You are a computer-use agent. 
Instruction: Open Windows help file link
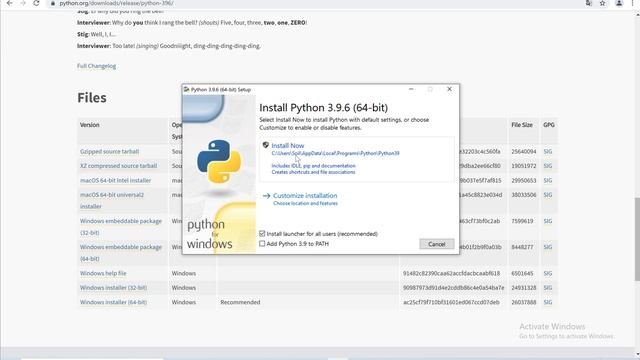tap(103, 273)
